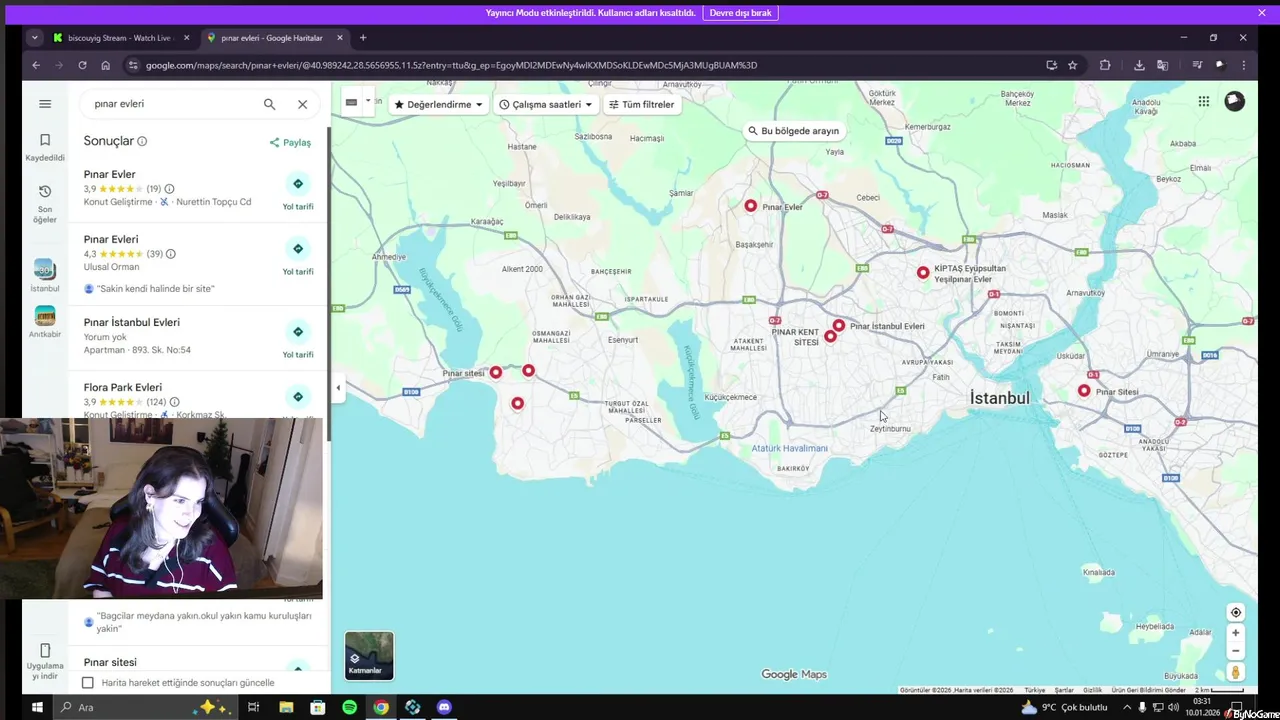The image size is (1280, 720).
Task: Open browser extensions puzzle icon
Action: pos(1105,65)
